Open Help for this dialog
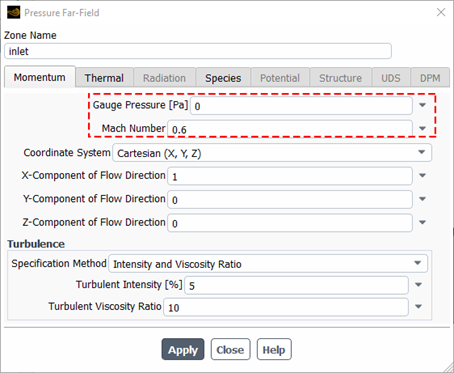Screen dimensions: 454x373 [274, 349]
